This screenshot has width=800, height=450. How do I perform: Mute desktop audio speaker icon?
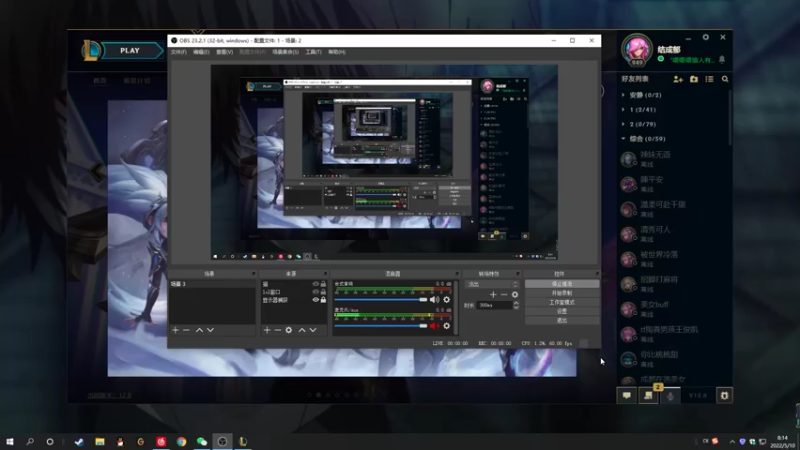tap(434, 300)
